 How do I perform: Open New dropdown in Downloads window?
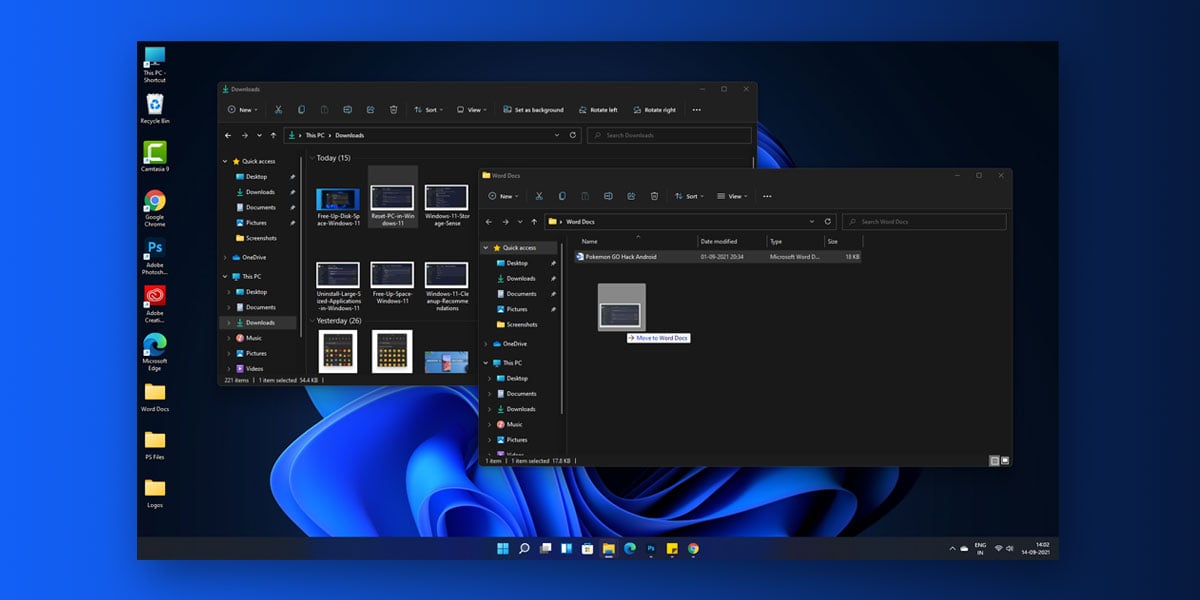coord(242,110)
